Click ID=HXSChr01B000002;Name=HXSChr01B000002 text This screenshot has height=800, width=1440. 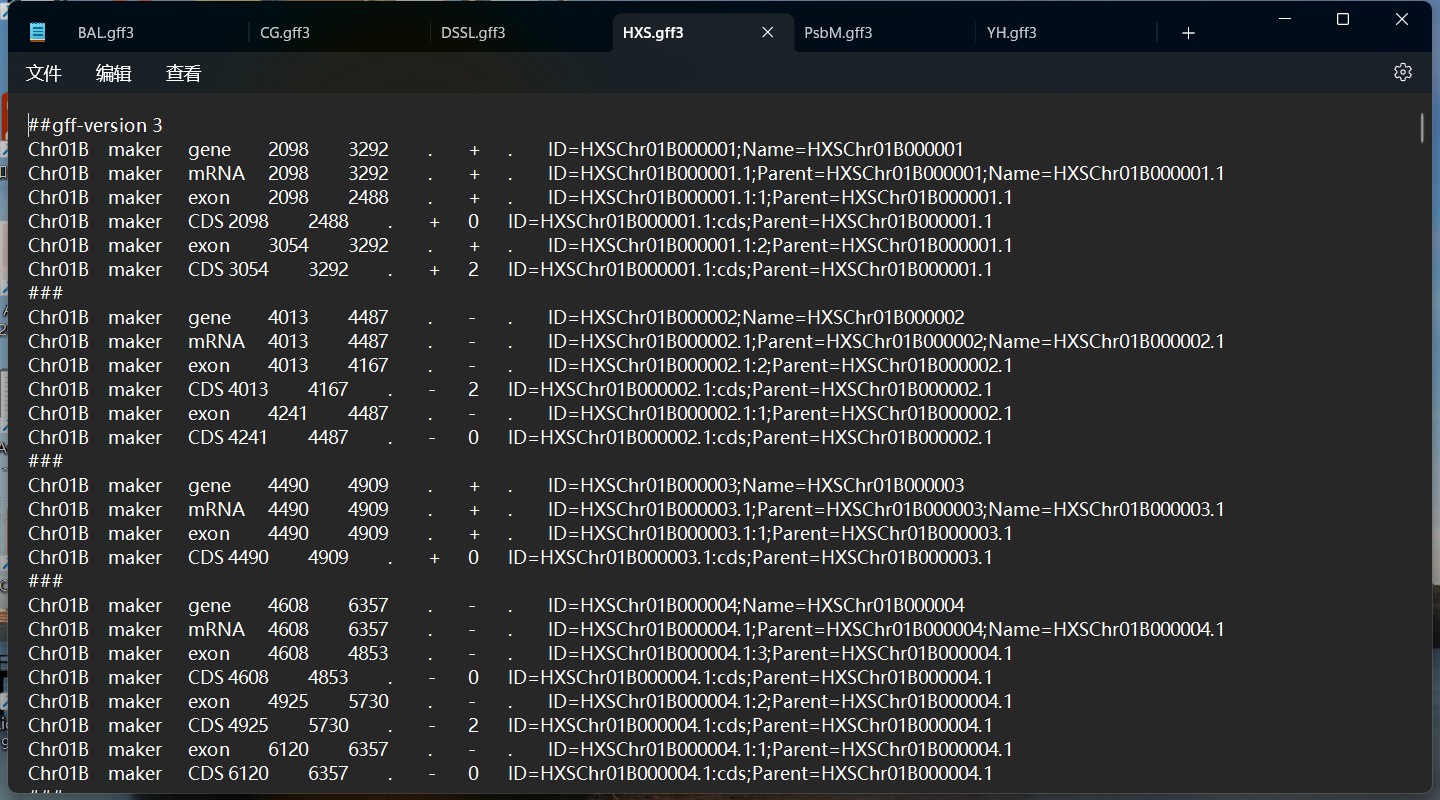click(x=756, y=317)
